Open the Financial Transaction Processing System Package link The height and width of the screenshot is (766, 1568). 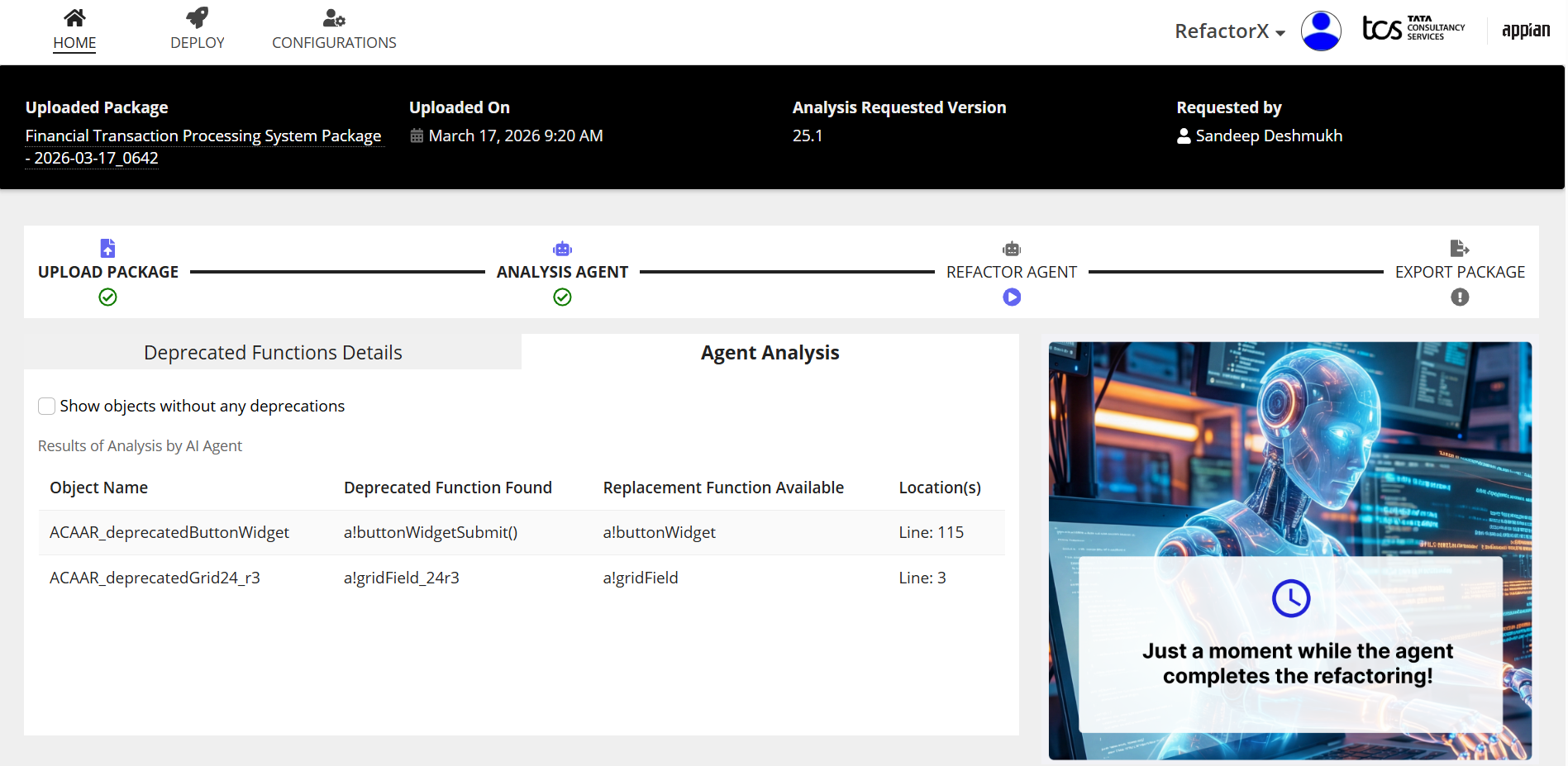click(x=203, y=136)
